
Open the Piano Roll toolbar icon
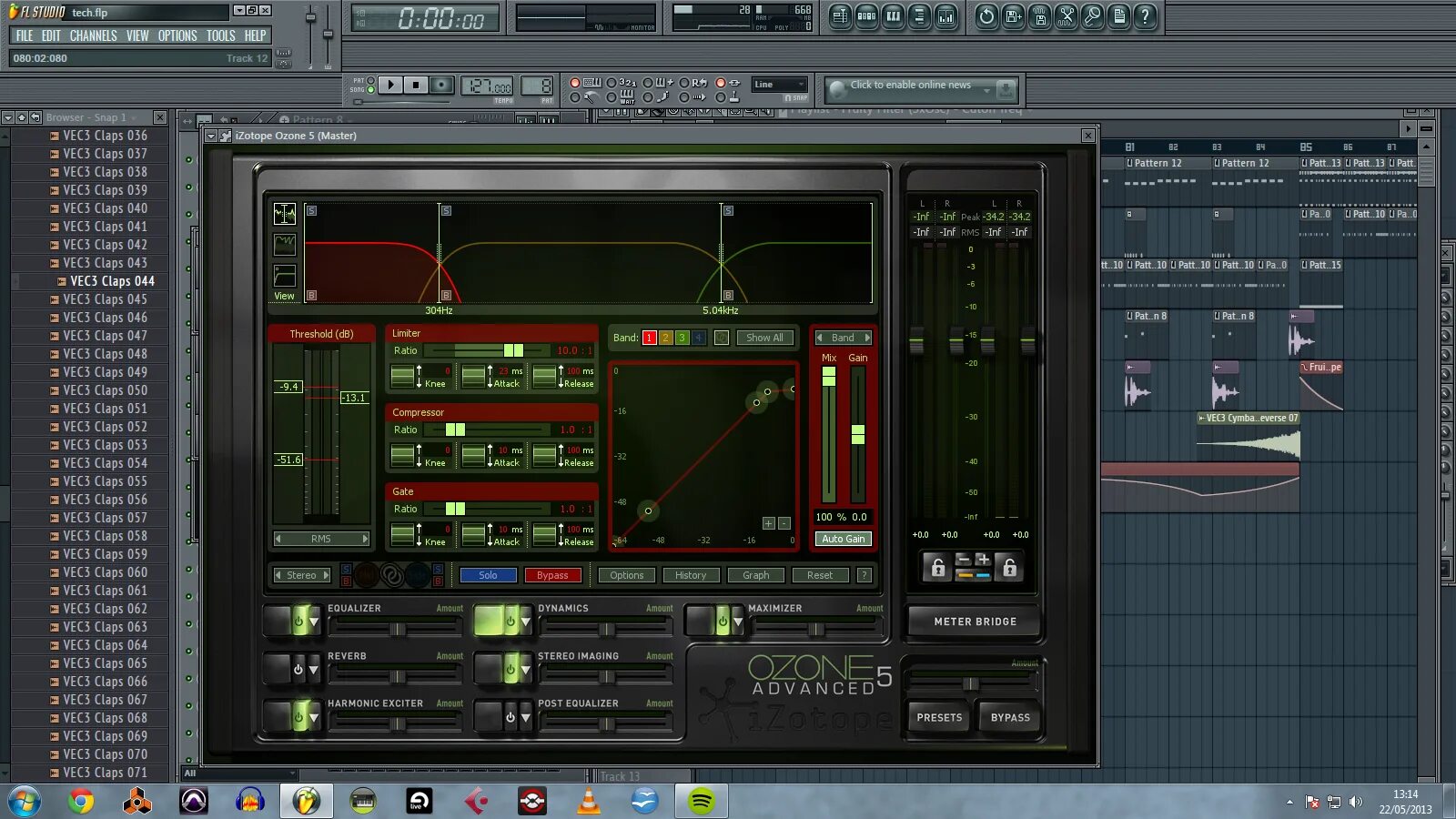(893, 16)
